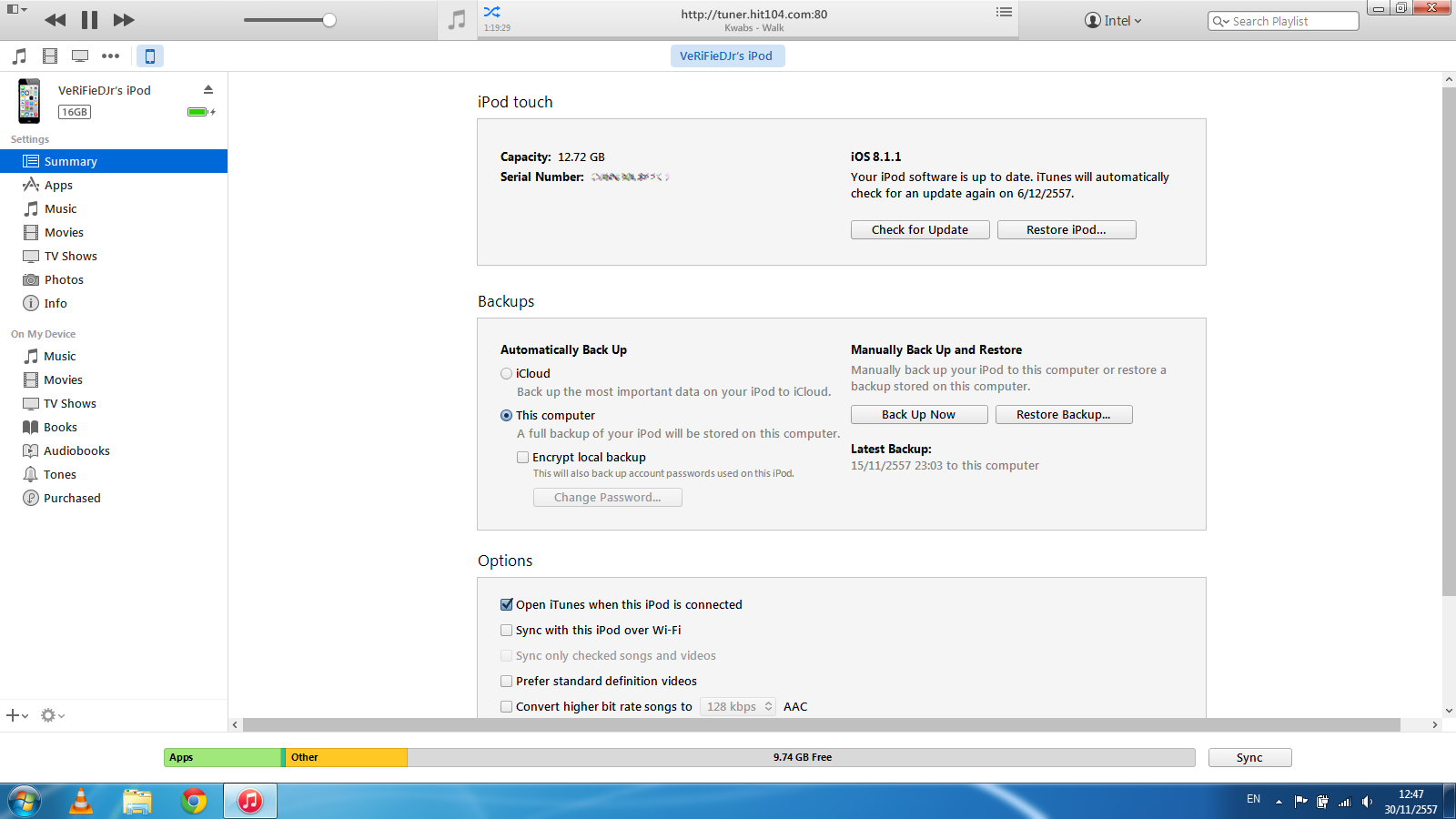This screenshot has width=1456, height=819.
Task: Open Movies under Settings
Action: tap(114, 232)
